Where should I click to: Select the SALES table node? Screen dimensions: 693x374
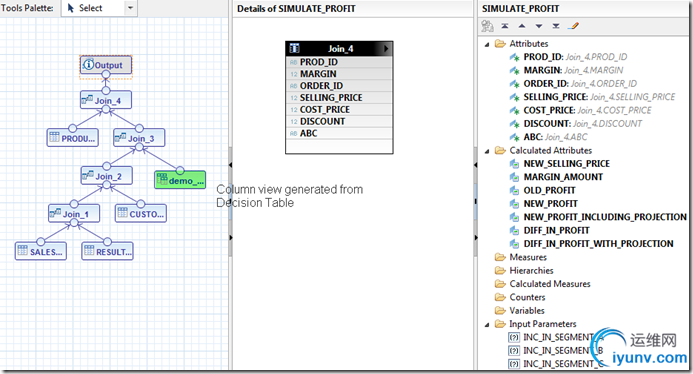pos(41,252)
